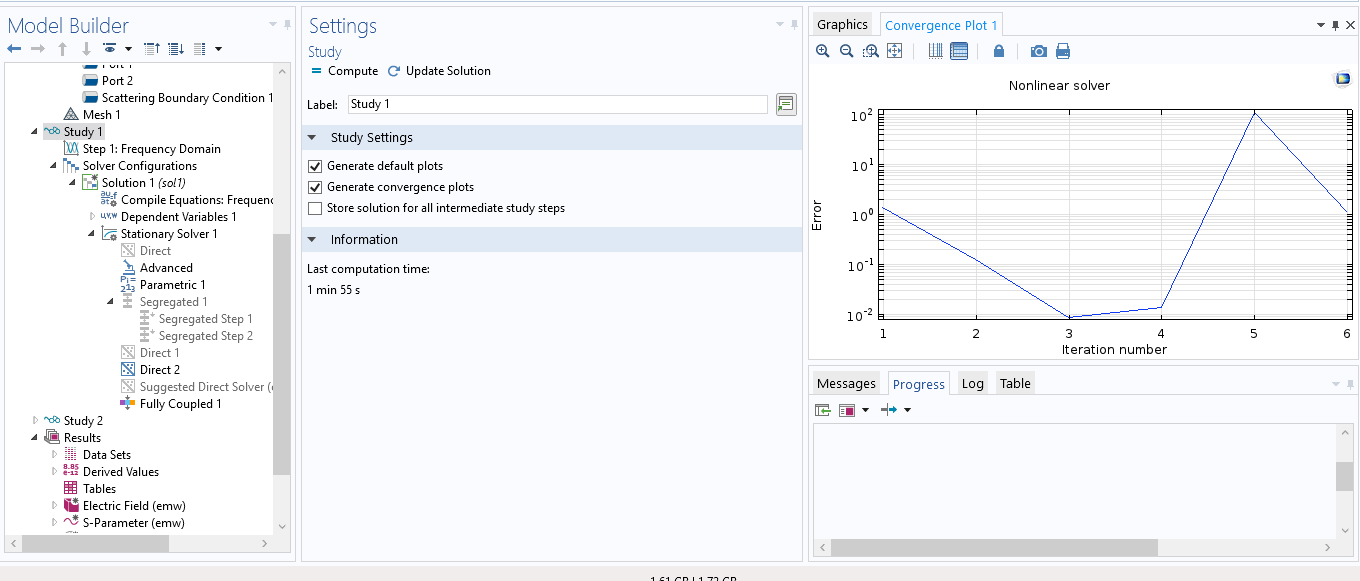Expand the Data Sets node
Viewport: 1360px width, 581px height.
point(55,455)
